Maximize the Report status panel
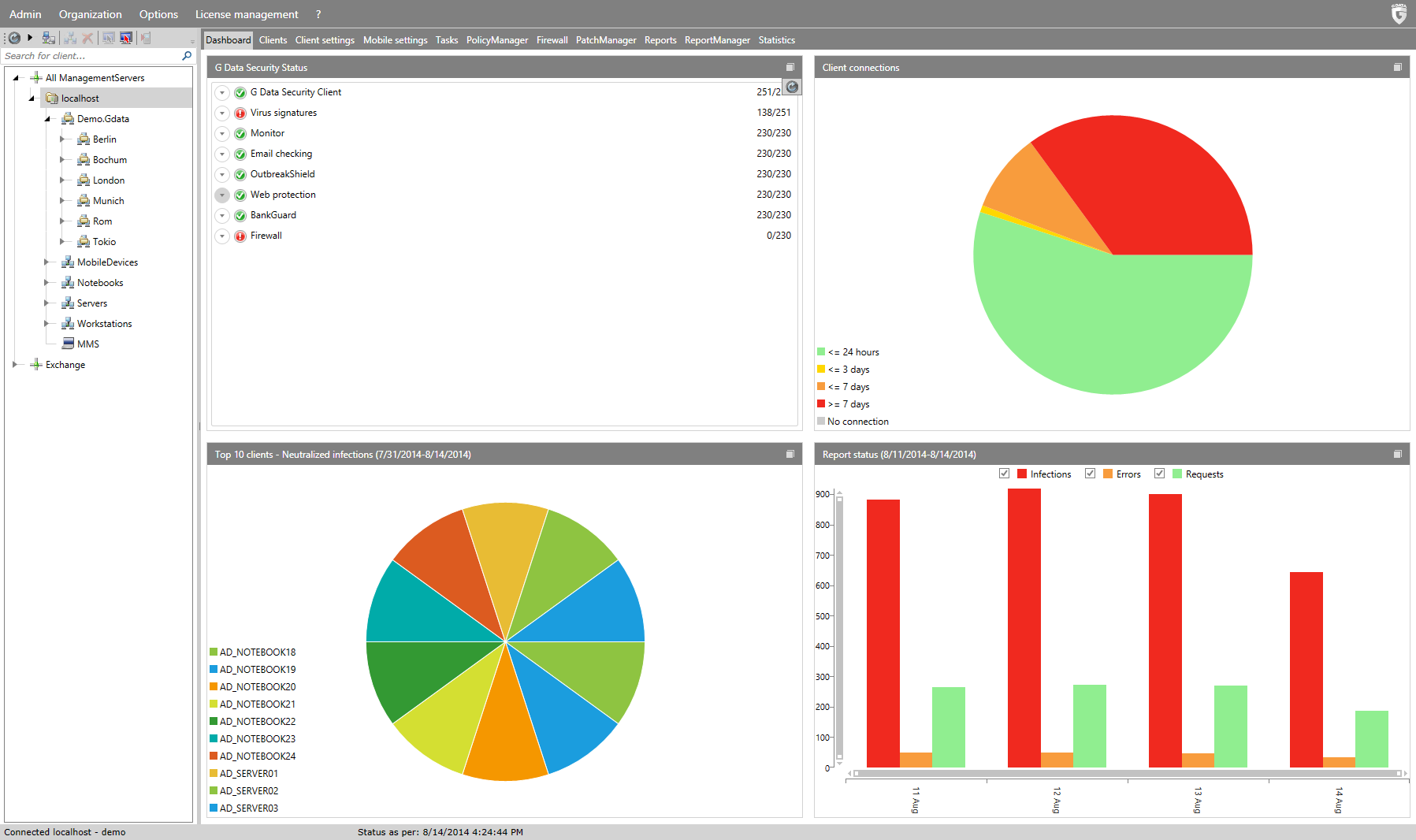The height and width of the screenshot is (840, 1416). (1398, 455)
